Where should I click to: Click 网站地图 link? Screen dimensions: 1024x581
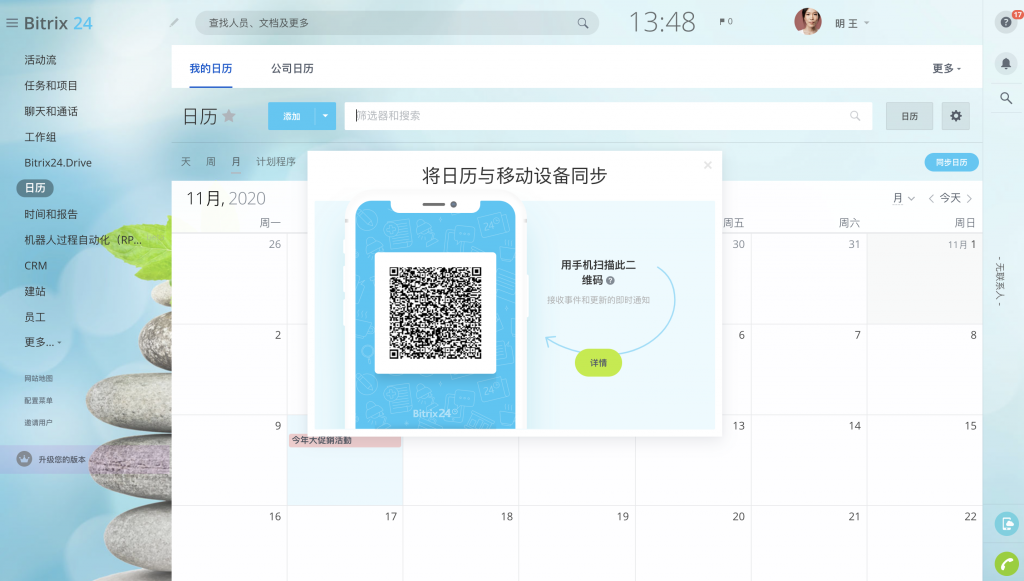point(39,379)
